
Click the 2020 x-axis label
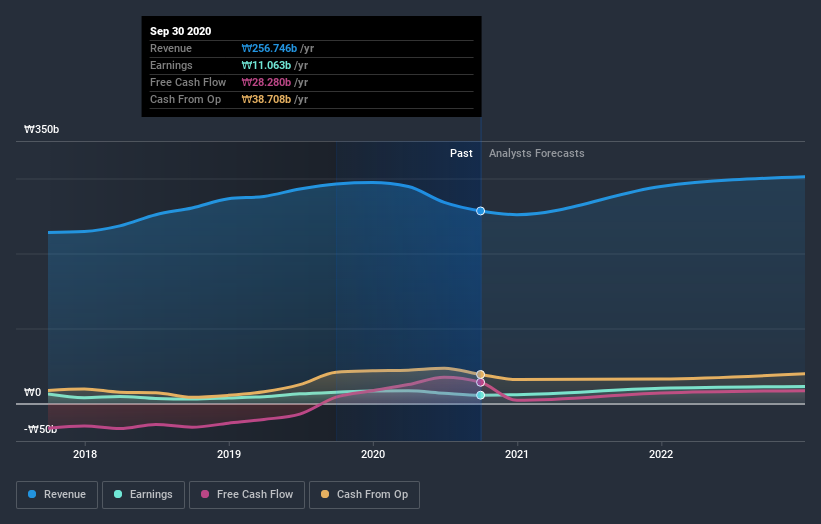pyautogui.click(x=373, y=454)
